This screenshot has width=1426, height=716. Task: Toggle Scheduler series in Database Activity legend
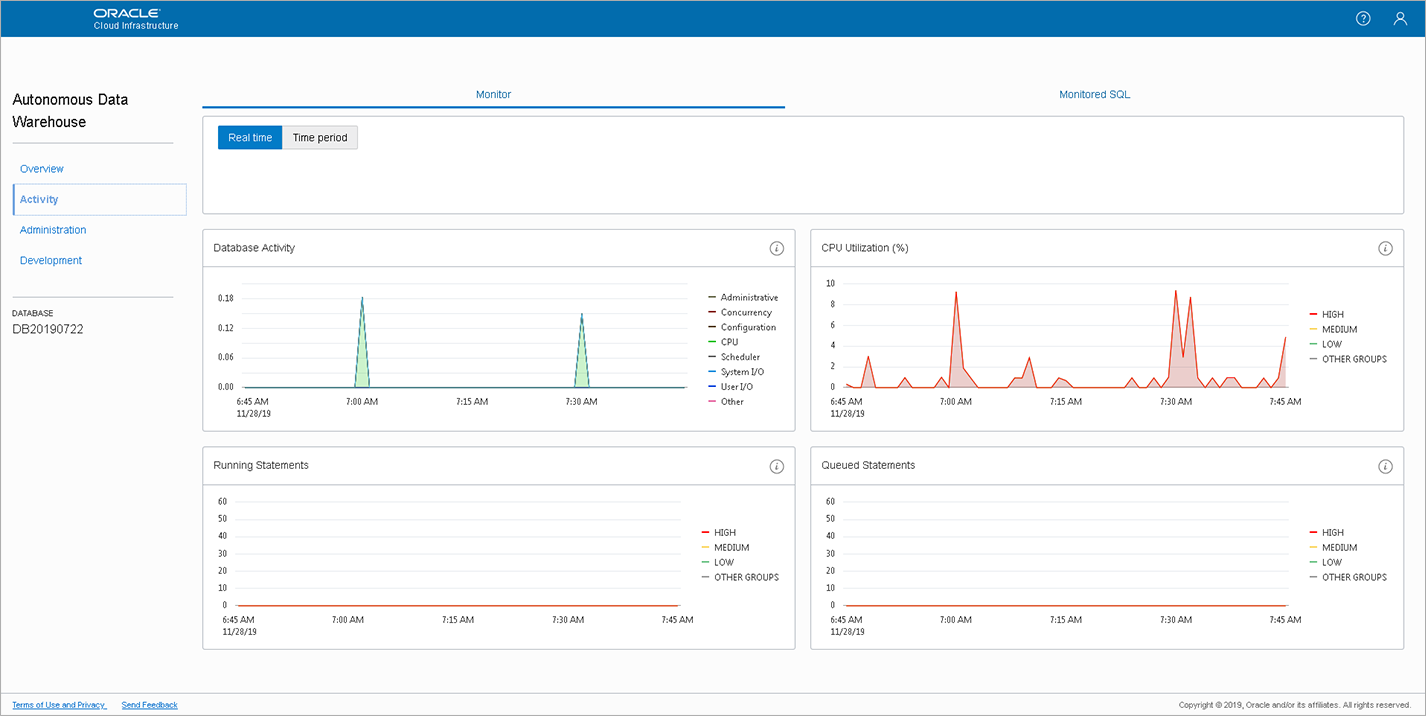click(734, 357)
